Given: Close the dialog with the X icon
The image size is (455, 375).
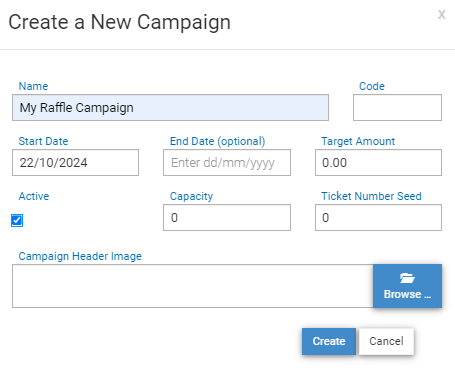Looking at the screenshot, I should tap(442, 14).
